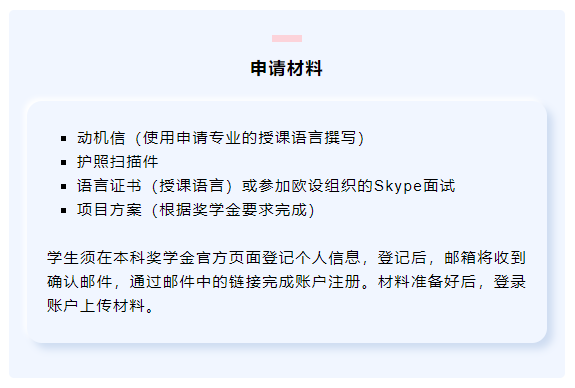The image size is (575, 388).
Task: Click 根据奖学金要求完成 in parentheses
Action: (x=233, y=210)
